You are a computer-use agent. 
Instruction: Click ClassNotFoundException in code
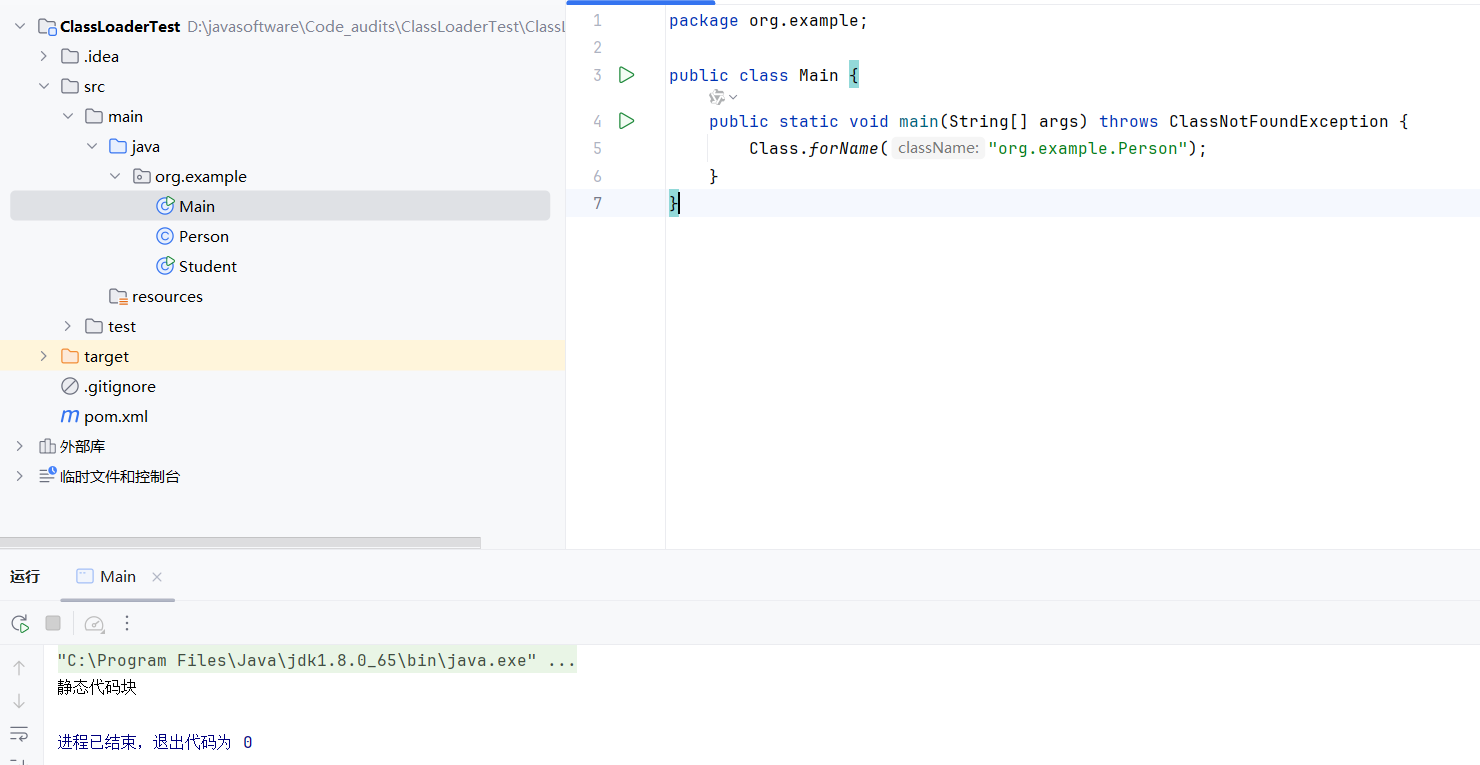point(1278,121)
